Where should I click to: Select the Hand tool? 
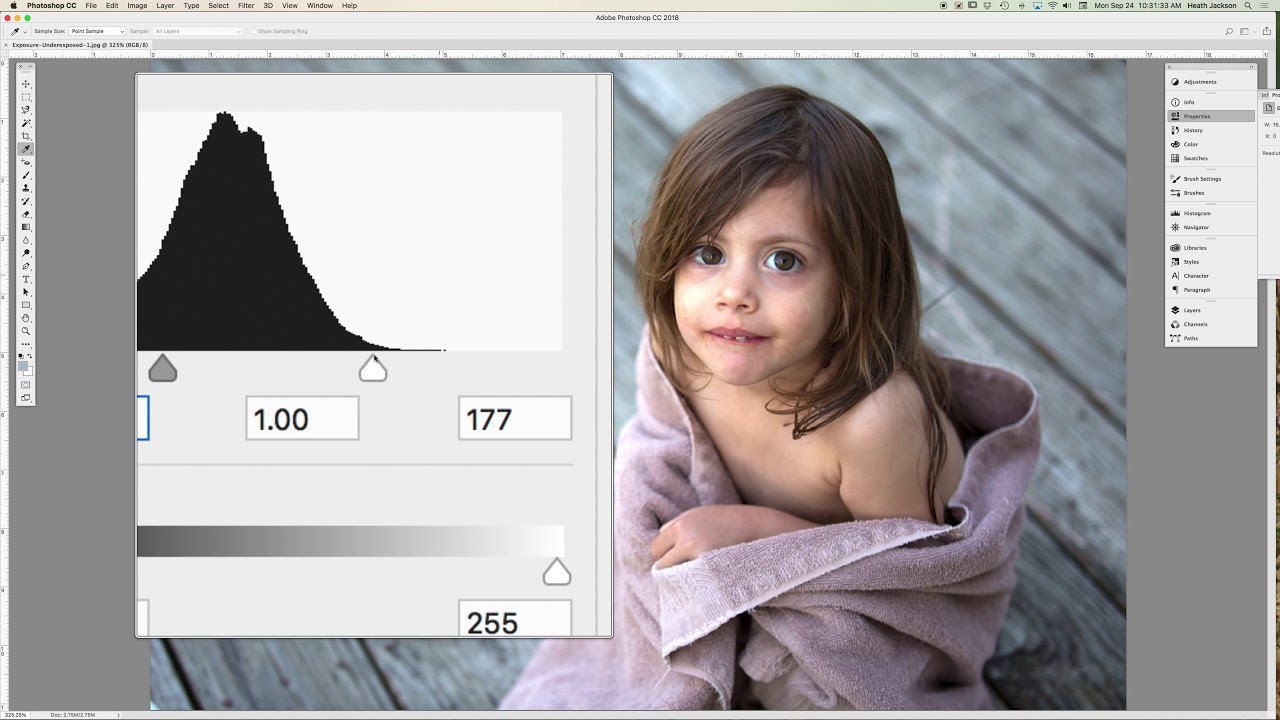pyautogui.click(x=26, y=318)
